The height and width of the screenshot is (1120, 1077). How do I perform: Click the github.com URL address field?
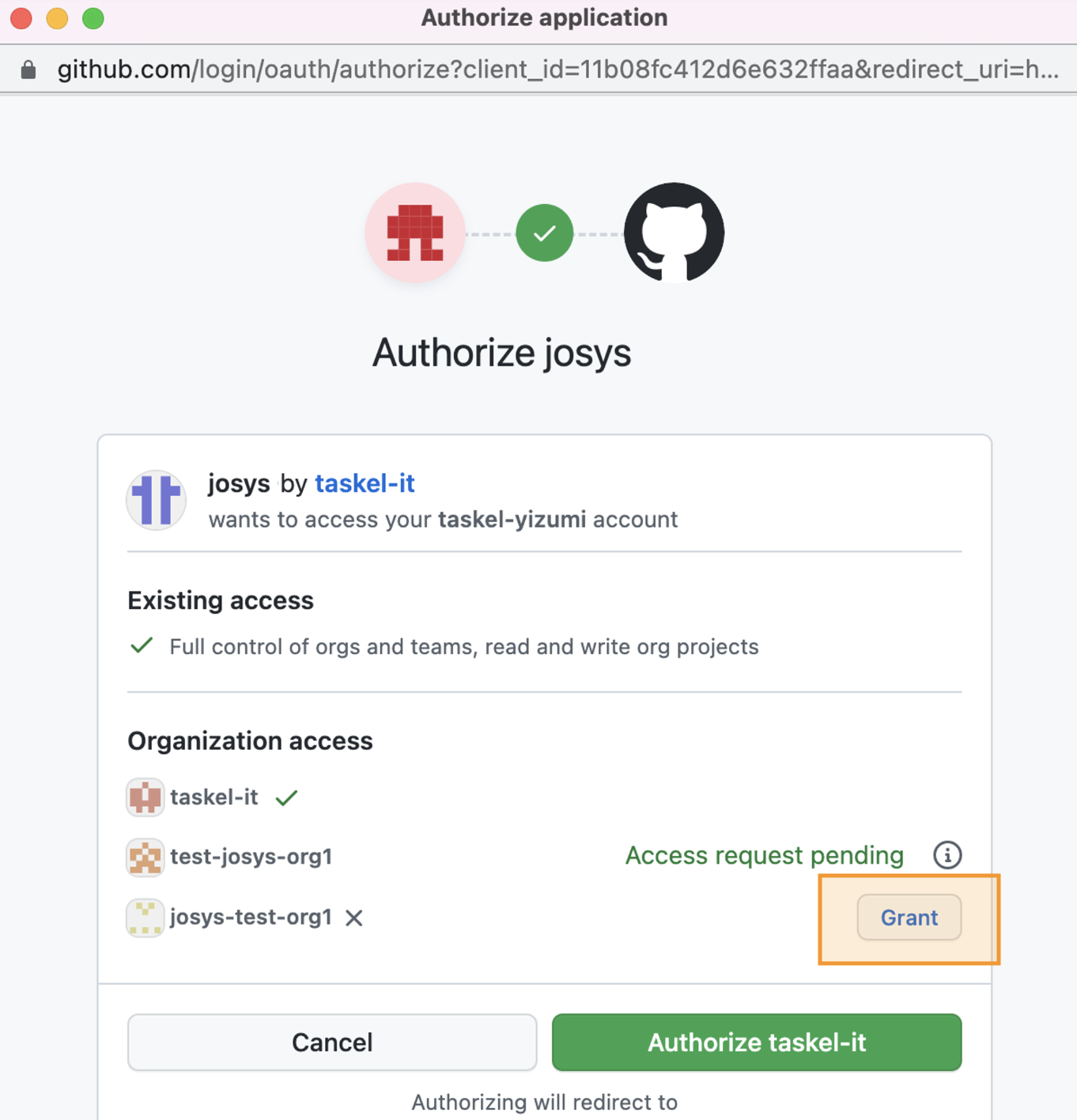click(554, 70)
